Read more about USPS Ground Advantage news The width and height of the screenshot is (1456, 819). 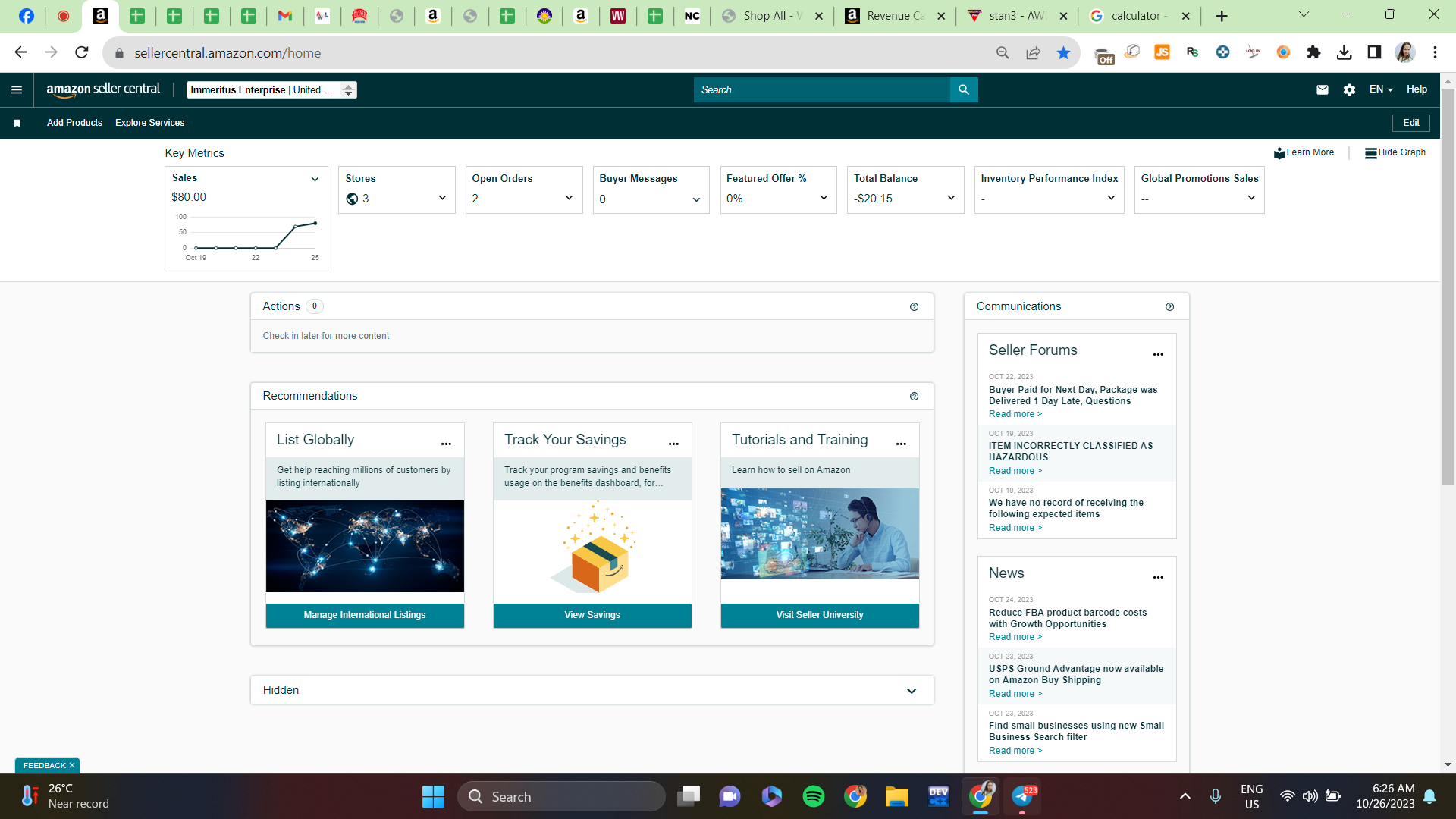[1015, 694]
